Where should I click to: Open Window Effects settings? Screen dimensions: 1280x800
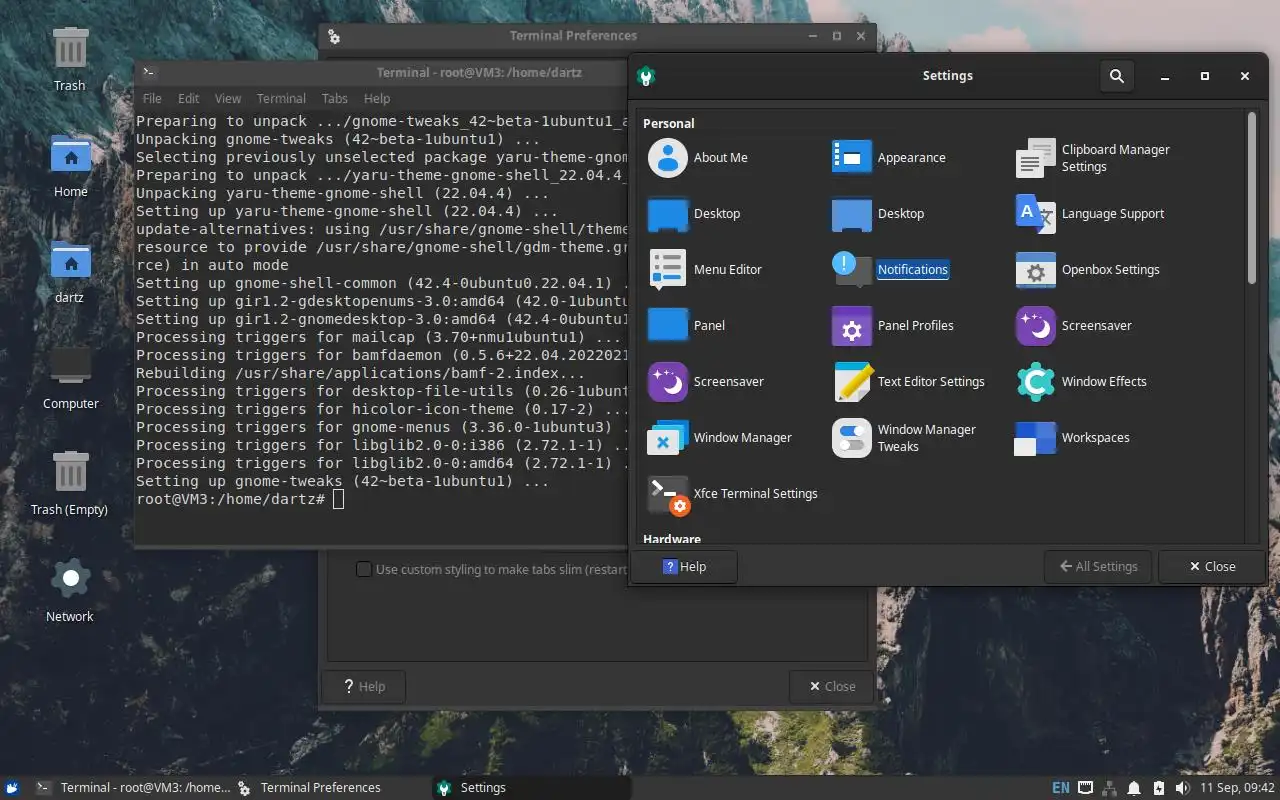(x=1081, y=382)
